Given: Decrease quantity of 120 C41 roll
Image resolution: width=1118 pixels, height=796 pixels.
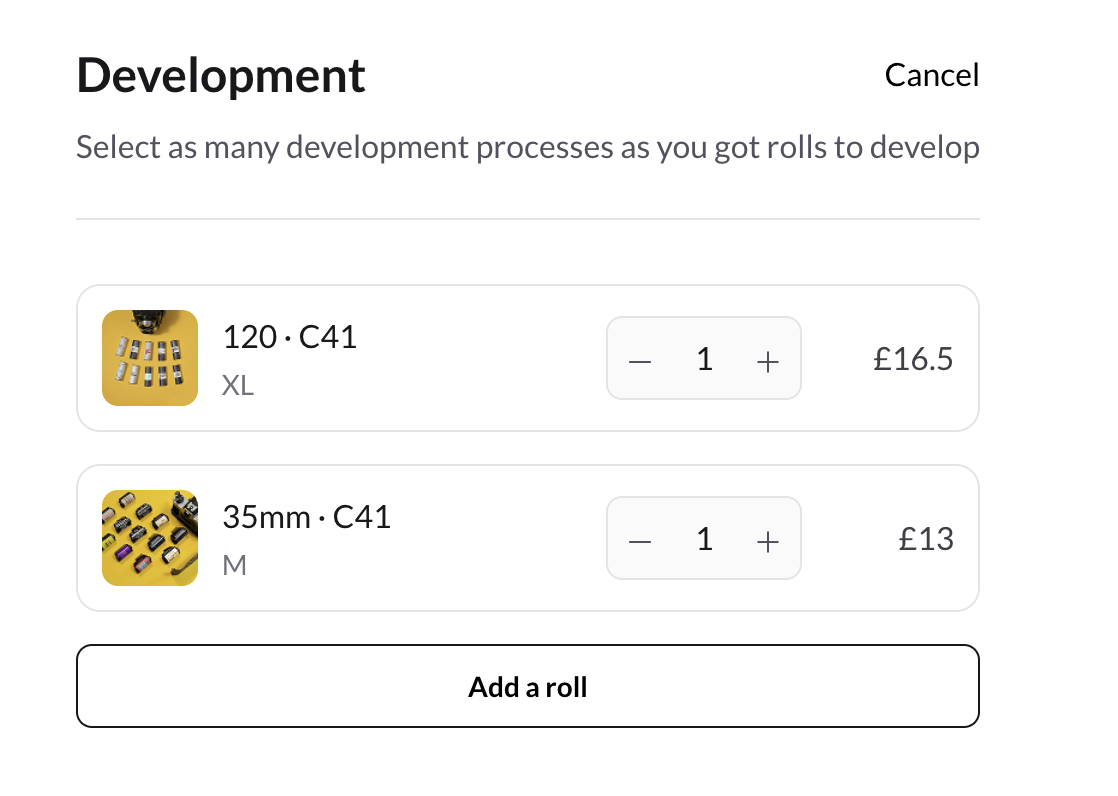Looking at the screenshot, I should coord(641,360).
